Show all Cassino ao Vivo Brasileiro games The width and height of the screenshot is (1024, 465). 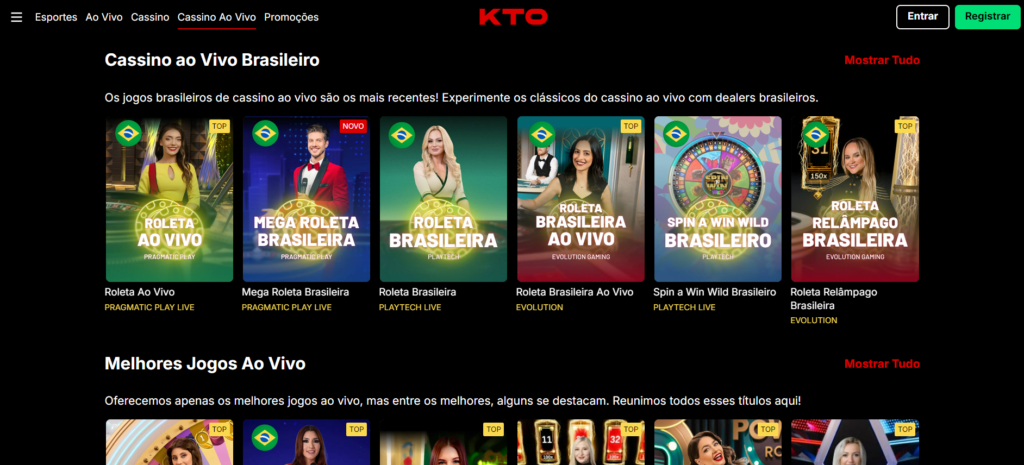click(x=882, y=60)
